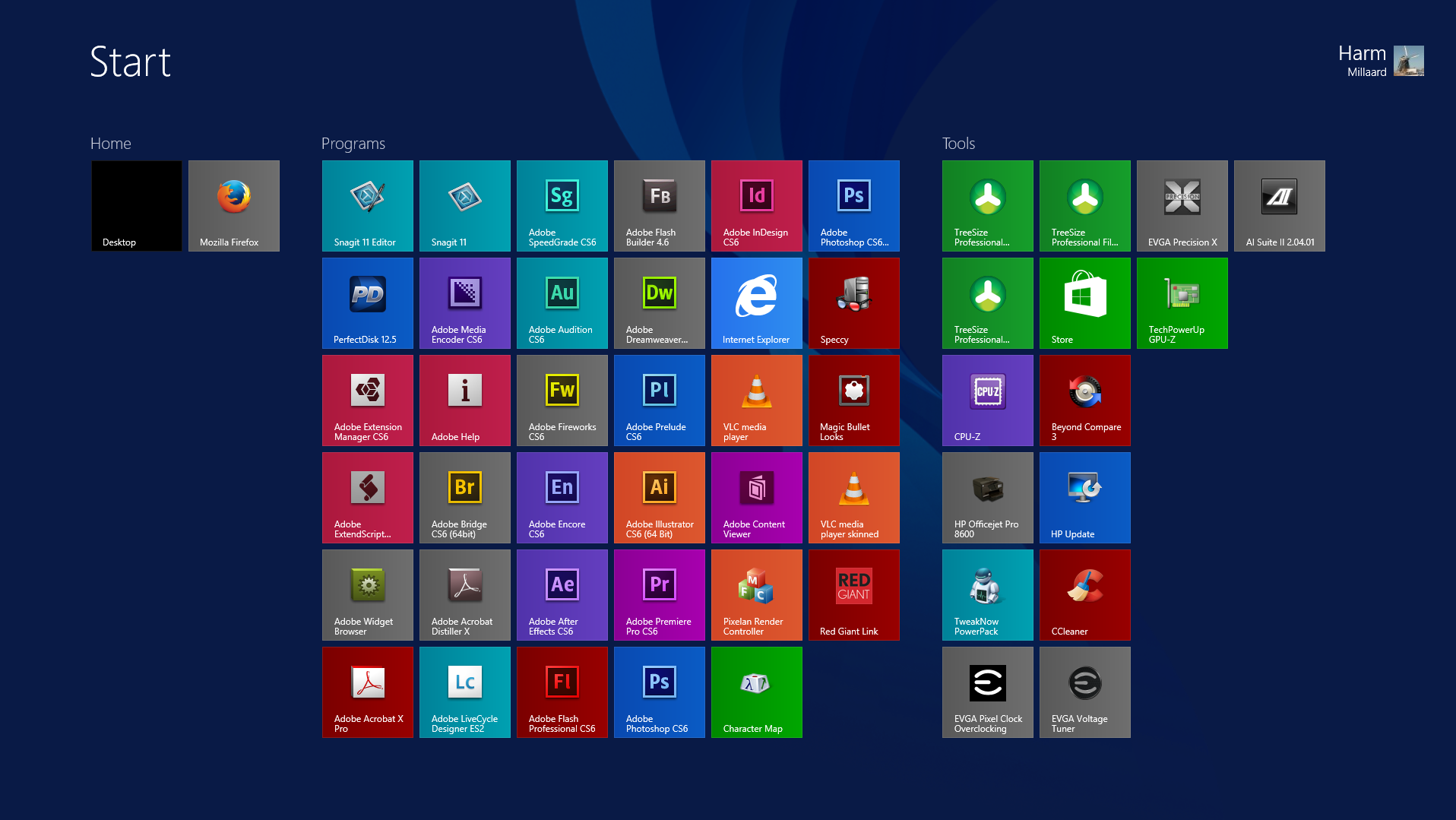Open Adobe Content Viewer

pyautogui.click(x=757, y=498)
